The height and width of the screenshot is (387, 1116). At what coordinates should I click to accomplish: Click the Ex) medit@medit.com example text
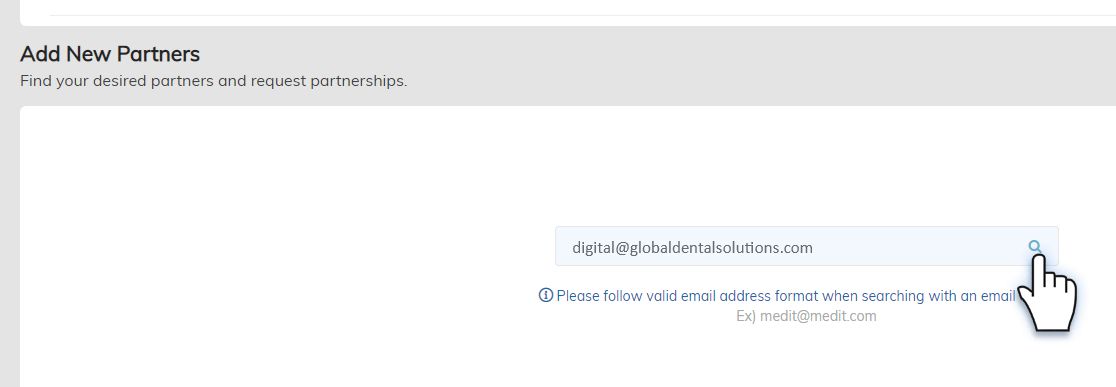coord(806,316)
